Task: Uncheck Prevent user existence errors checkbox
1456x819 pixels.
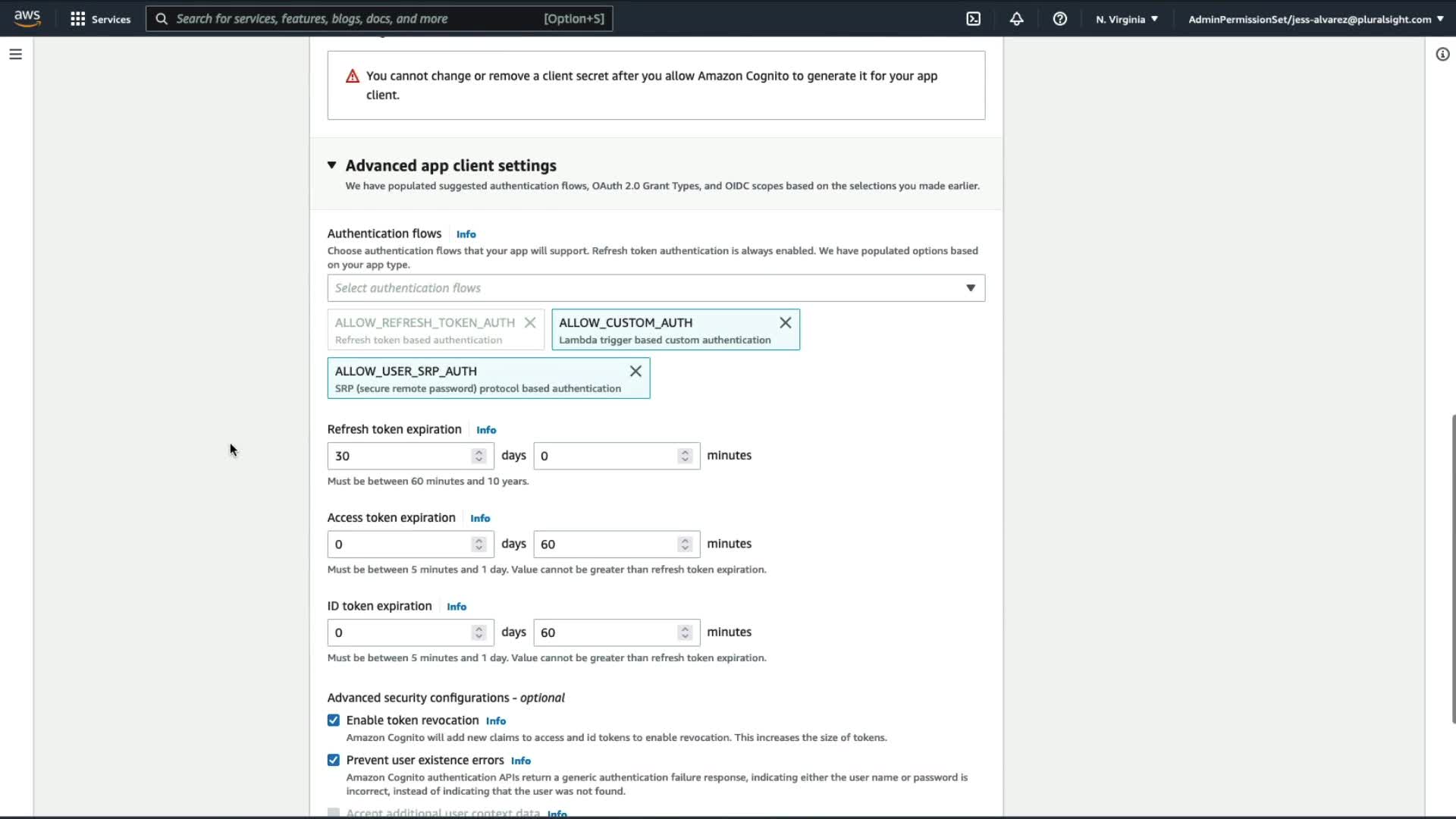Action: point(334,760)
